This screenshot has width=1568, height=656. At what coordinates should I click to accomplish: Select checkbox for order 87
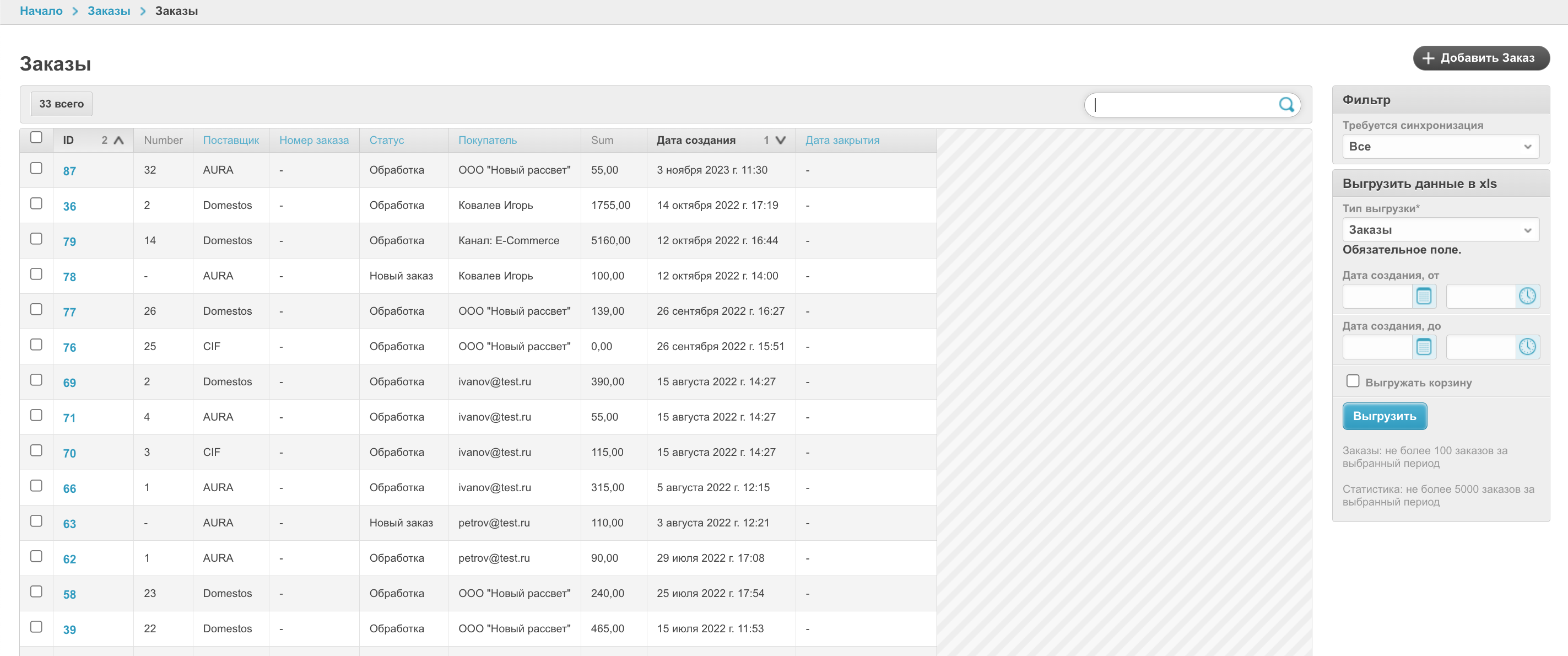coord(36,168)
